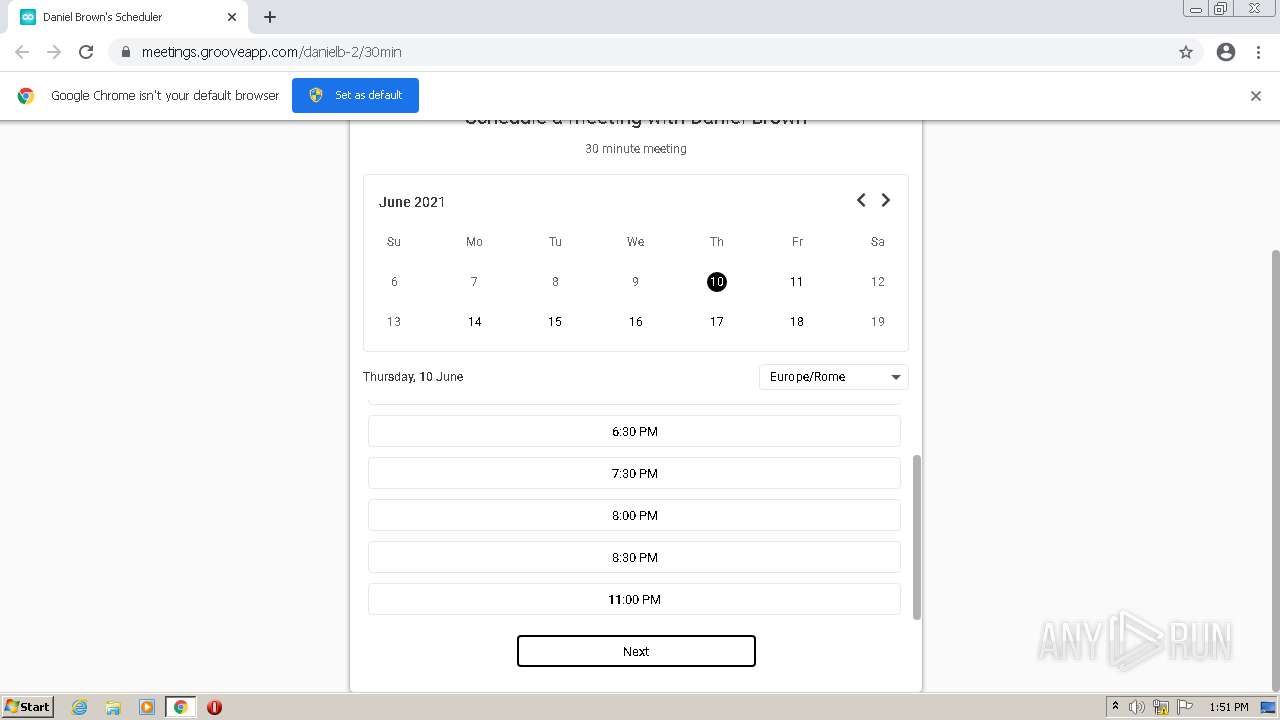Click the 'Thursday, 10 June' date label

pos(413,377)
